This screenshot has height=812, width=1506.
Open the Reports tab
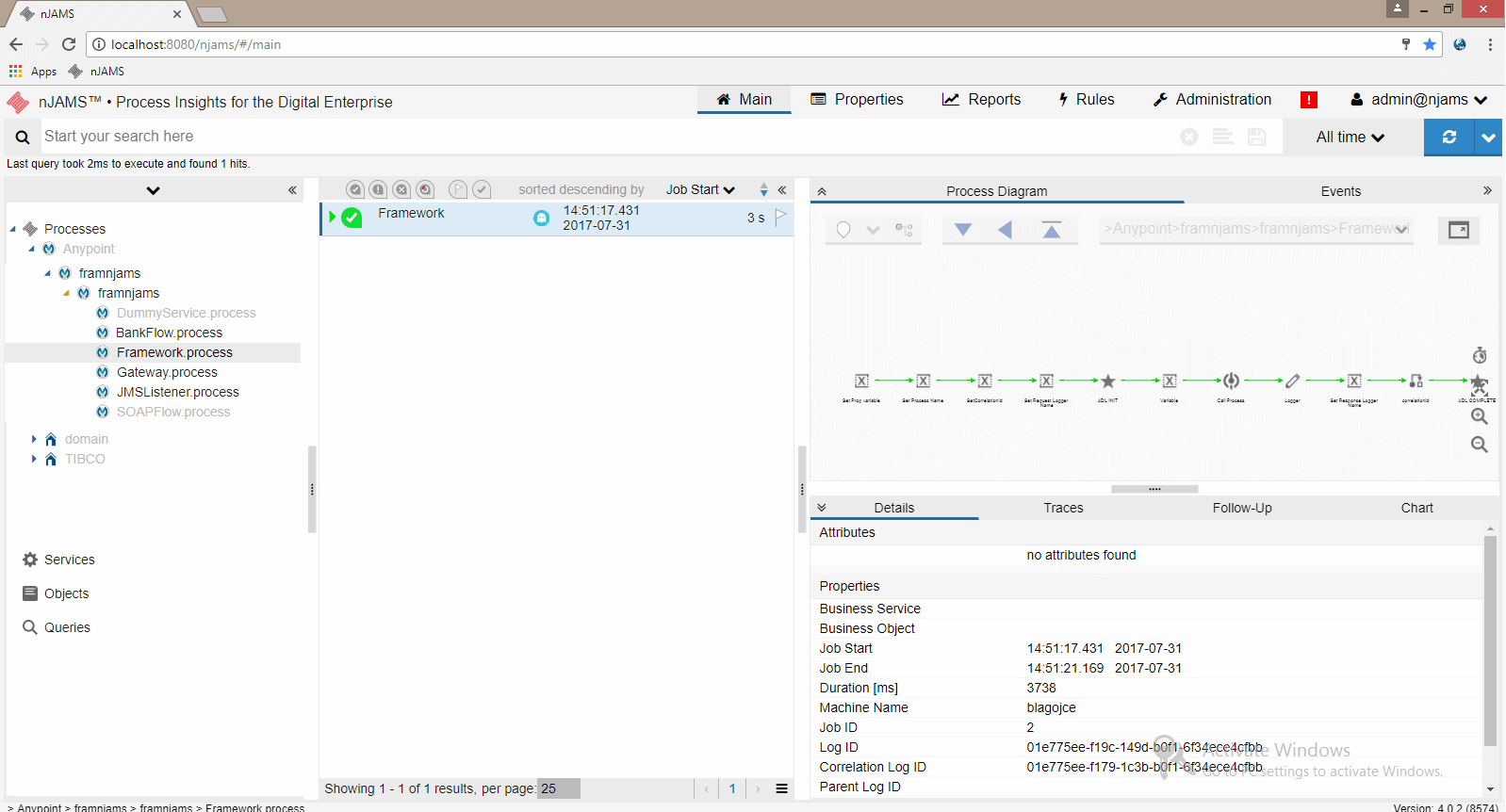point(981,100)
